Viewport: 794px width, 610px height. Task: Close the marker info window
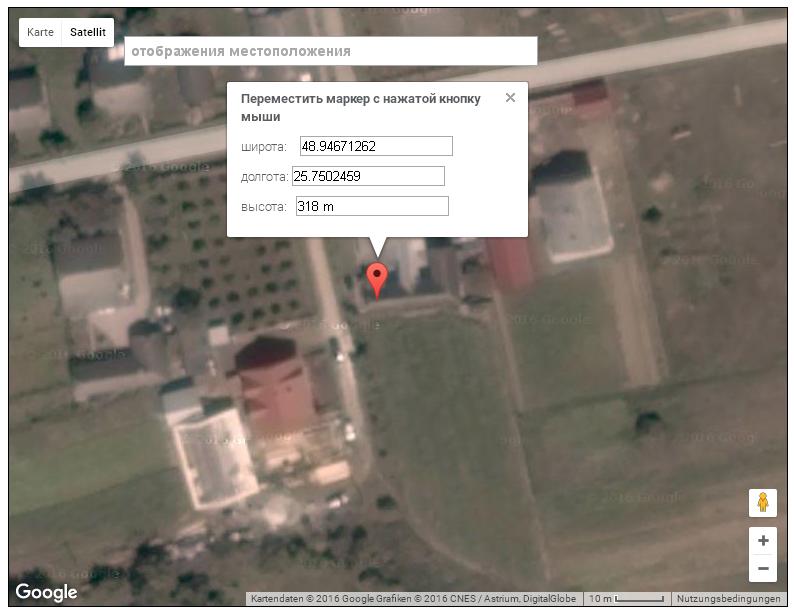(x=510, y=98)
